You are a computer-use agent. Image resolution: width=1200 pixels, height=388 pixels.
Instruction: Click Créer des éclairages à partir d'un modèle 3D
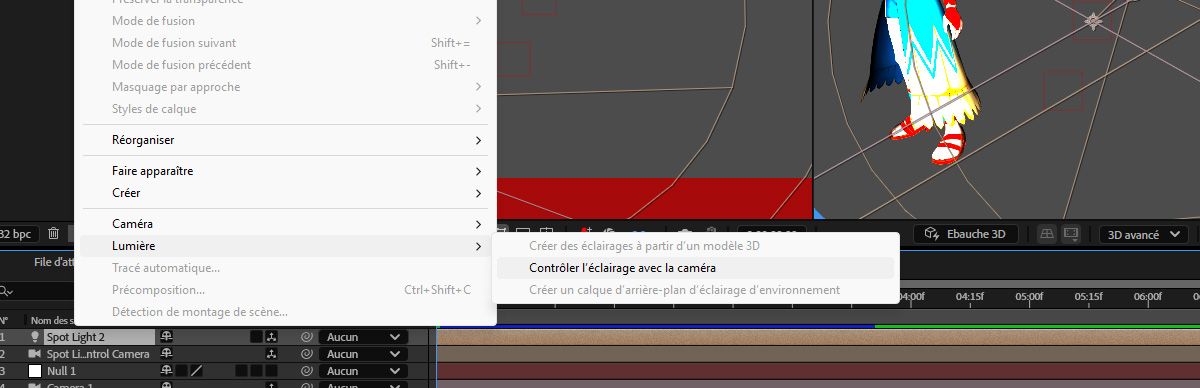[x=695, y=246]
